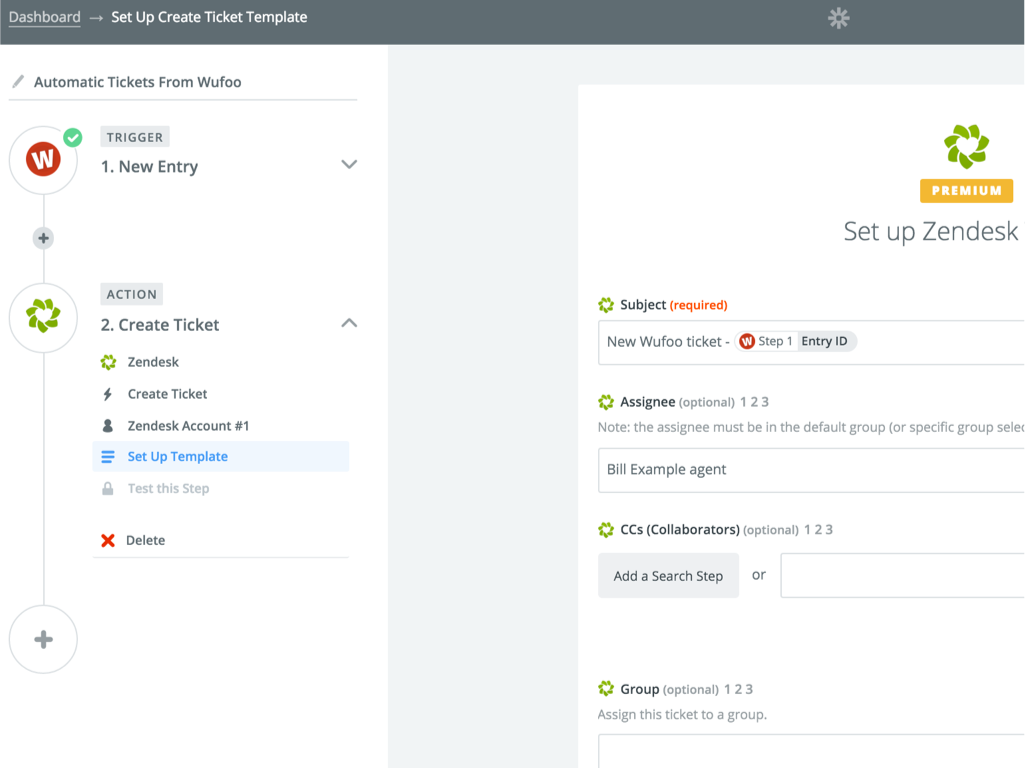Click the Zapier loading asterisk logo
The height and width of the screenshot is (768, 1025).
tap(838, 18)
